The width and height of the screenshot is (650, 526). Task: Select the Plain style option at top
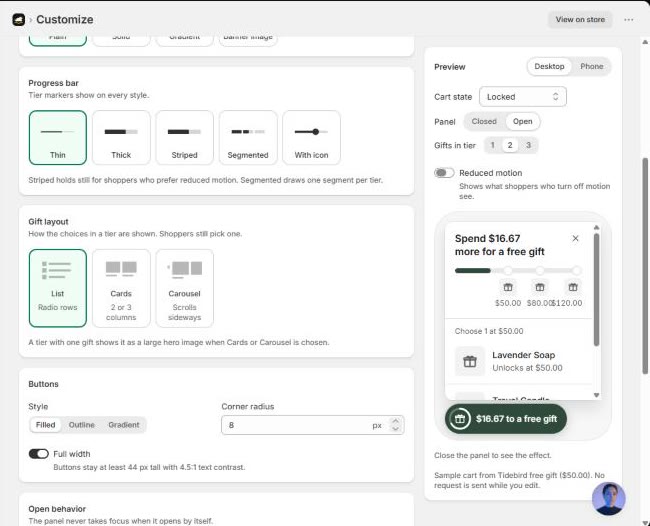[x=58, y=41]
